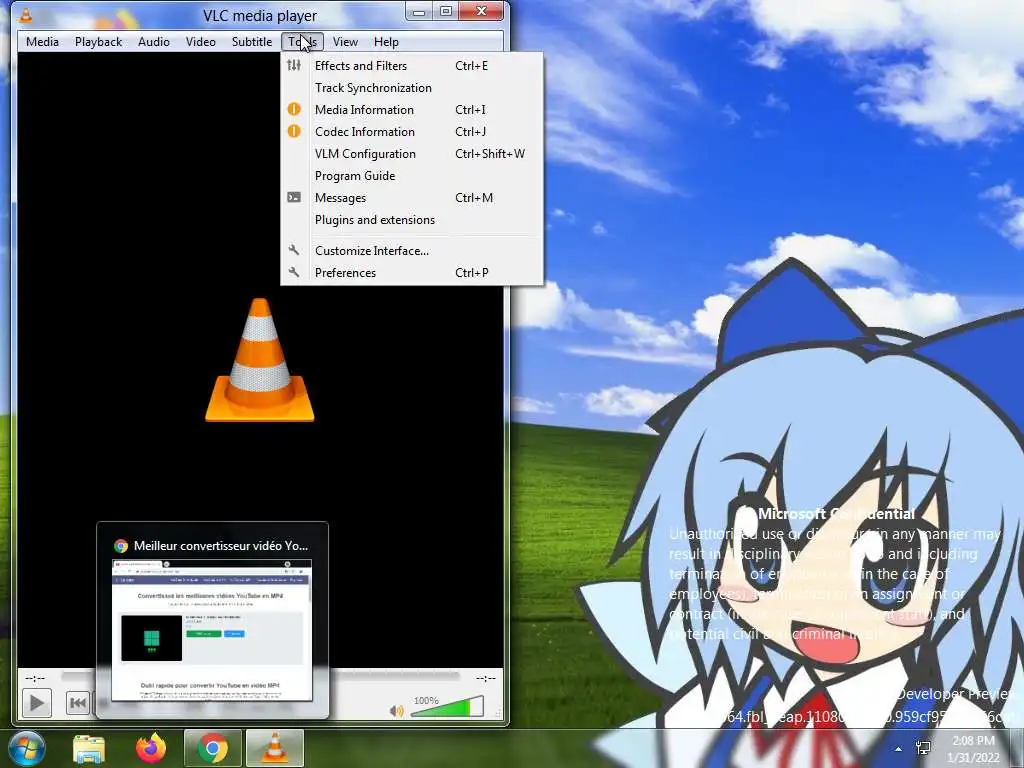The width and height of the screenshot is (1024, 768).
Task: Click the orange info icon beside Media Information
Action: click(x=294, y=109)
